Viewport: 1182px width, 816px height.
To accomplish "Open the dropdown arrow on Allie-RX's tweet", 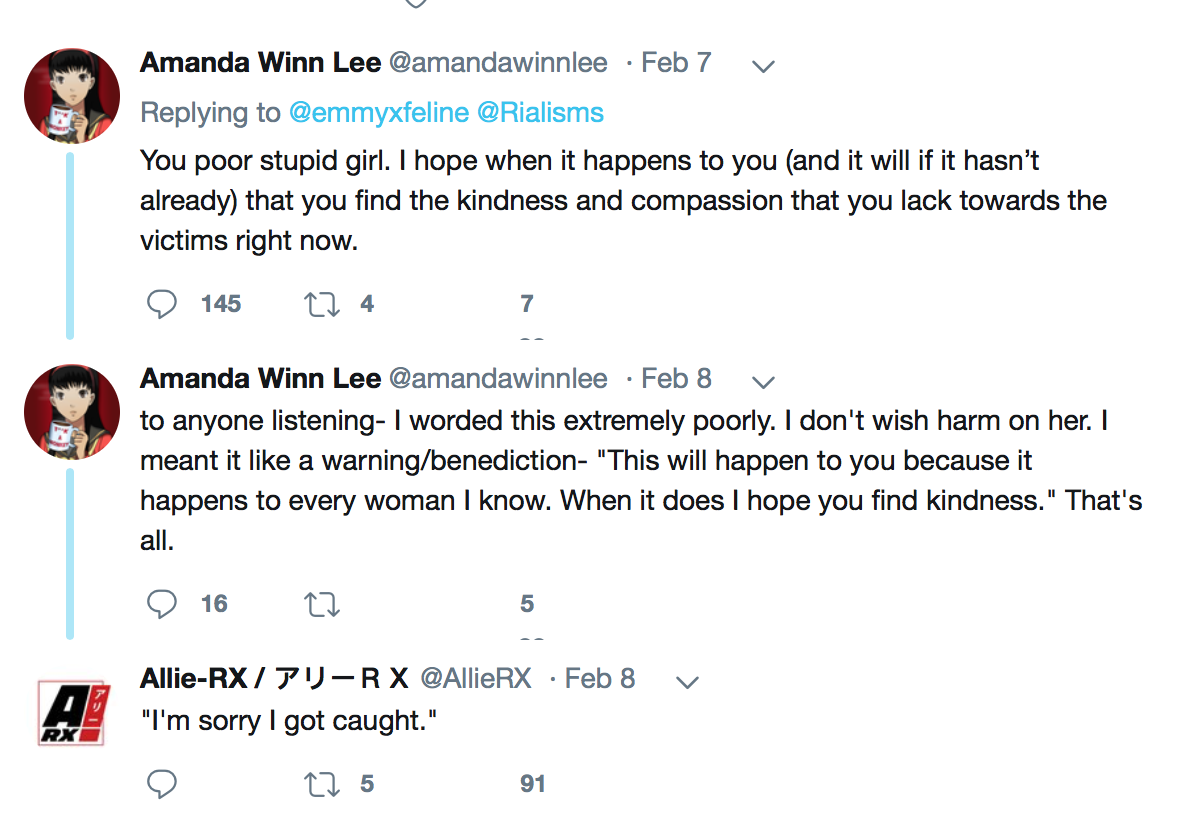I will pyautogui.click(x=687, y=682).
